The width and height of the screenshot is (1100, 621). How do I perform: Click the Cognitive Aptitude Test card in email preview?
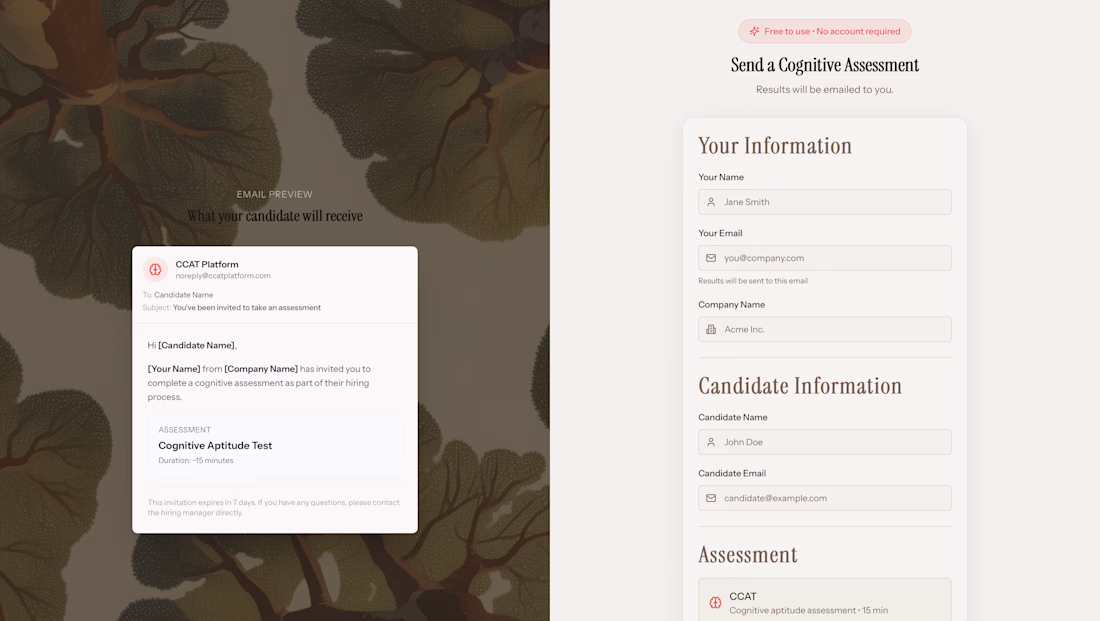[275, 445]
